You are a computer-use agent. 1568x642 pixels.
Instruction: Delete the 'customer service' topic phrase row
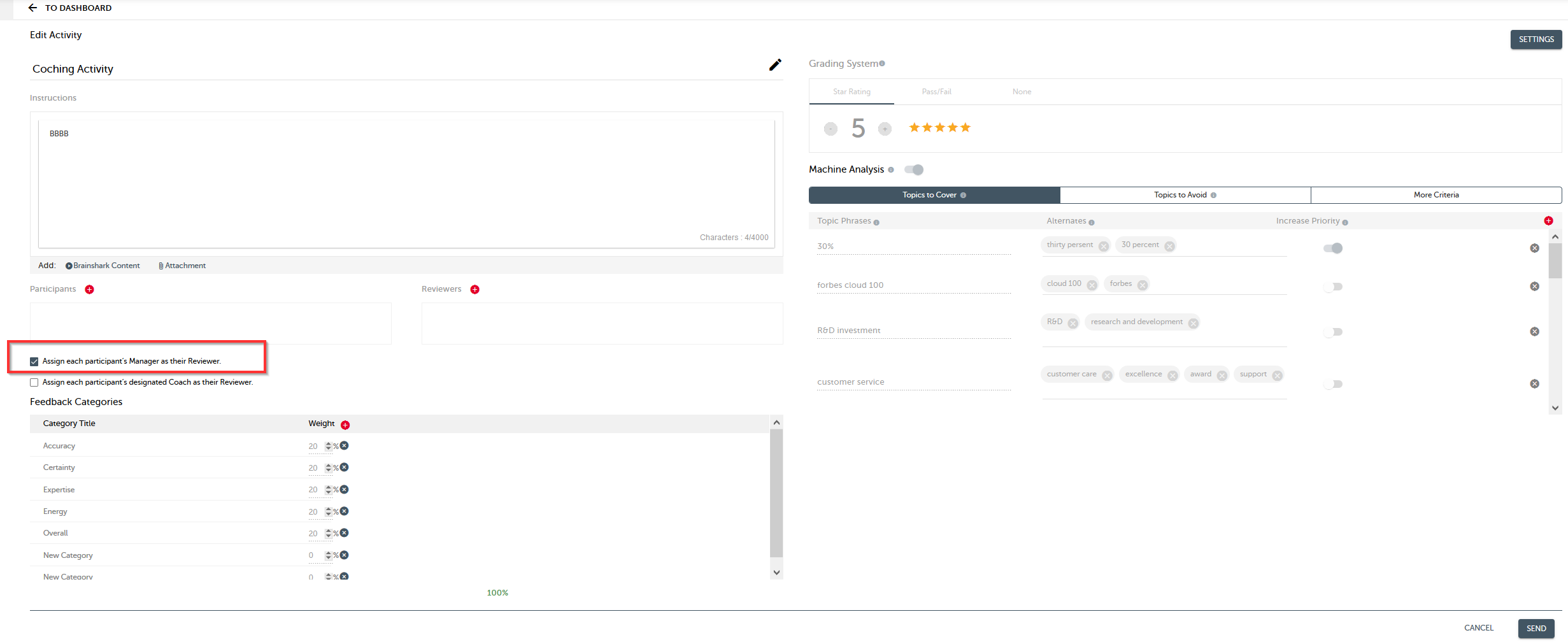[x=1534, y=384]
